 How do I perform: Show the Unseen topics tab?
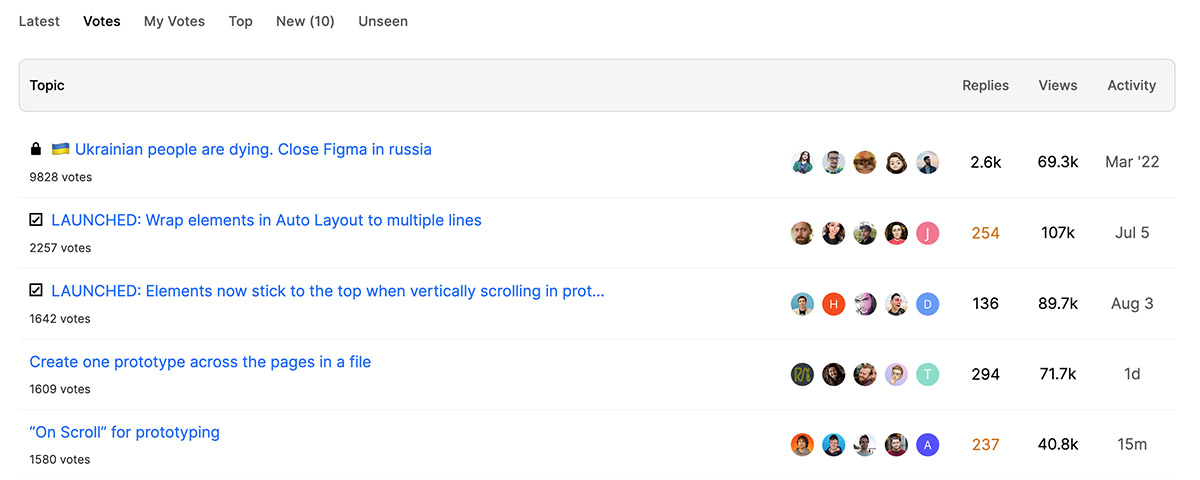pos(383,21)
